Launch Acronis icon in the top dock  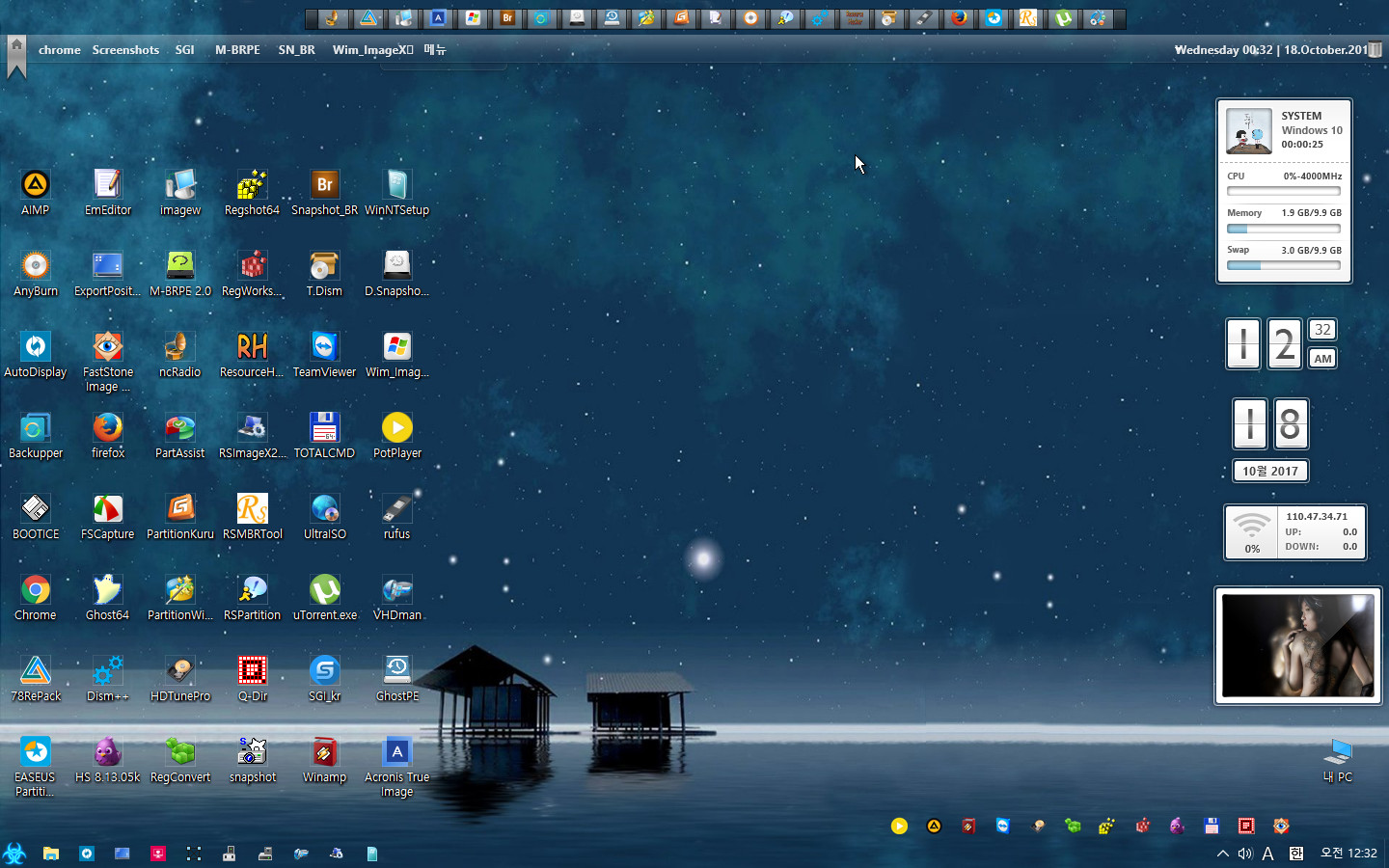tap(438, 18)
